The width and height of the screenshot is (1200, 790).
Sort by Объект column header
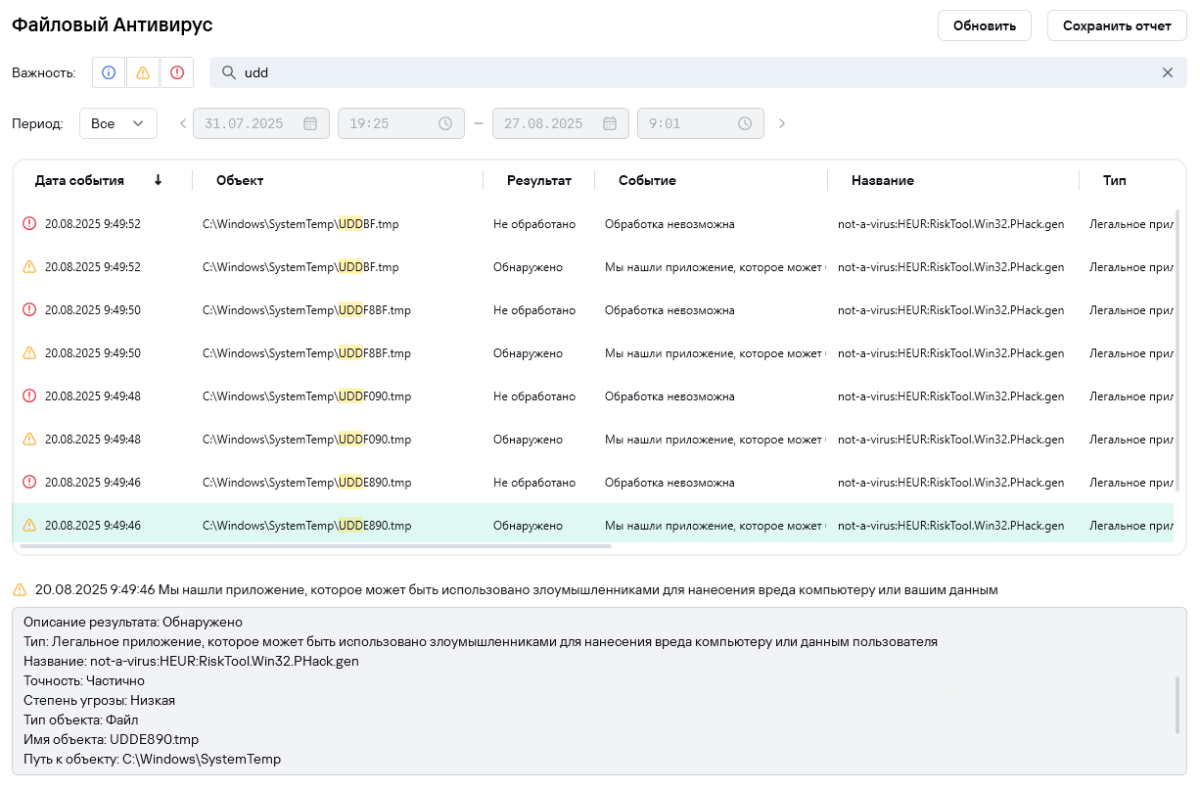pos(240,181)
